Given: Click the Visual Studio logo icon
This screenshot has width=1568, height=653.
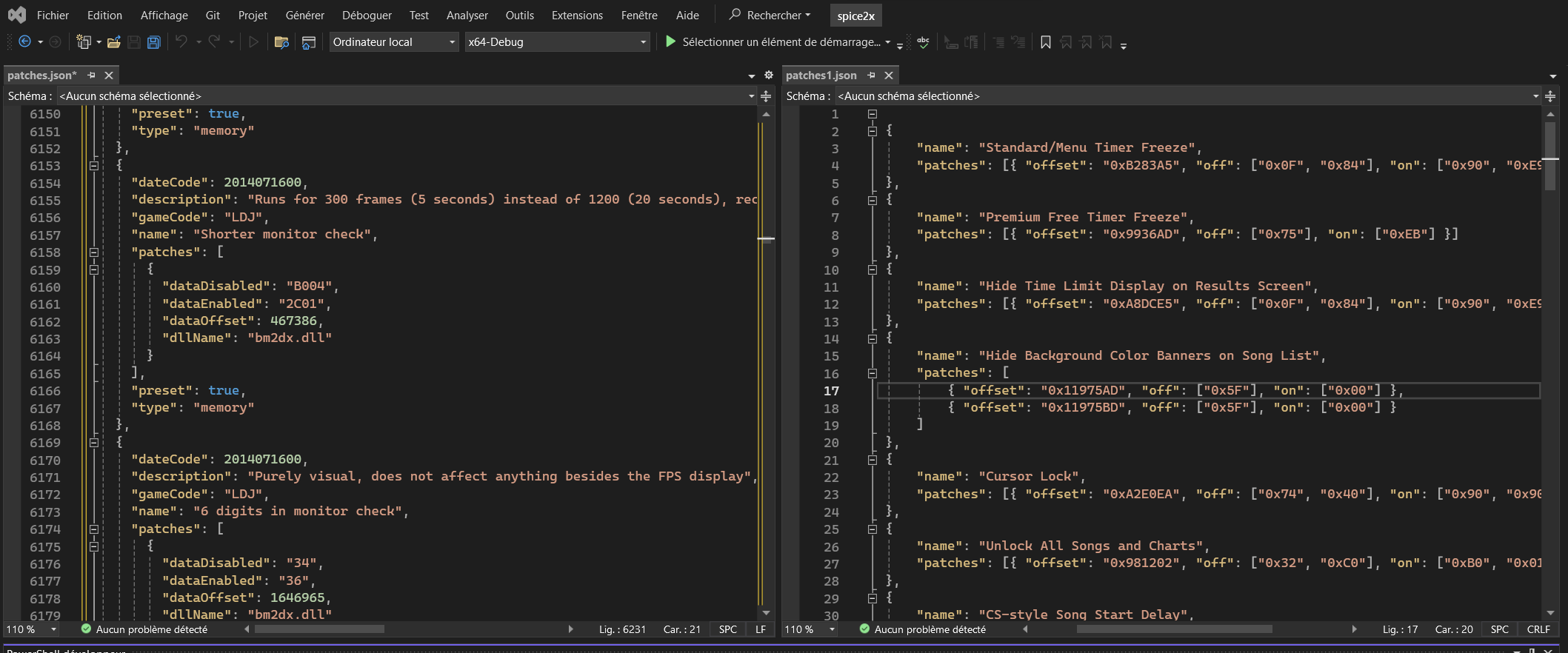Looking at the screenshot, I should [x=16, y=15].
